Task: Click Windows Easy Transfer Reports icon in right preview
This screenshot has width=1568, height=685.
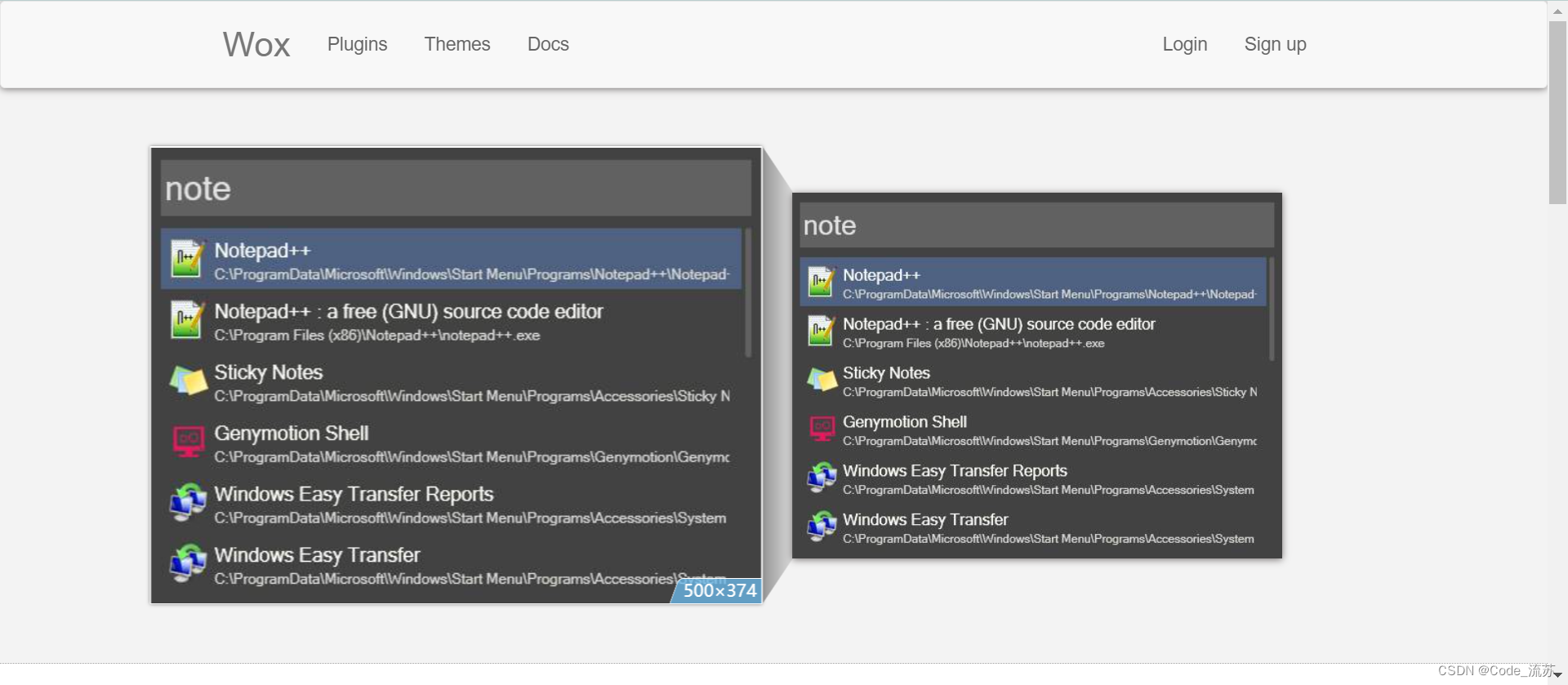Action: [822, 478]
